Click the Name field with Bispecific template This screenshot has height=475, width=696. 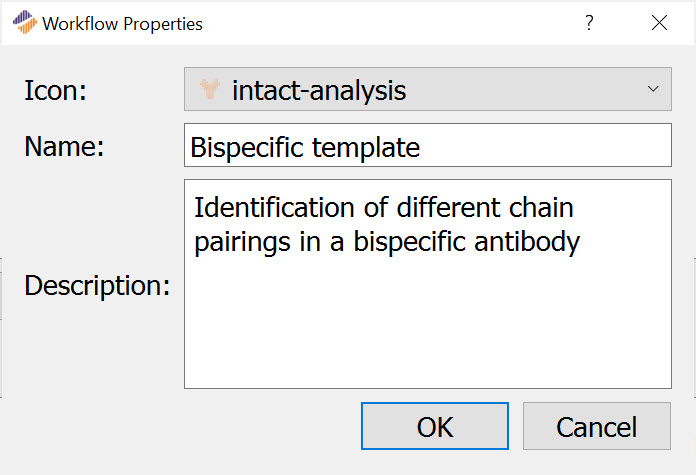(428, 145)
